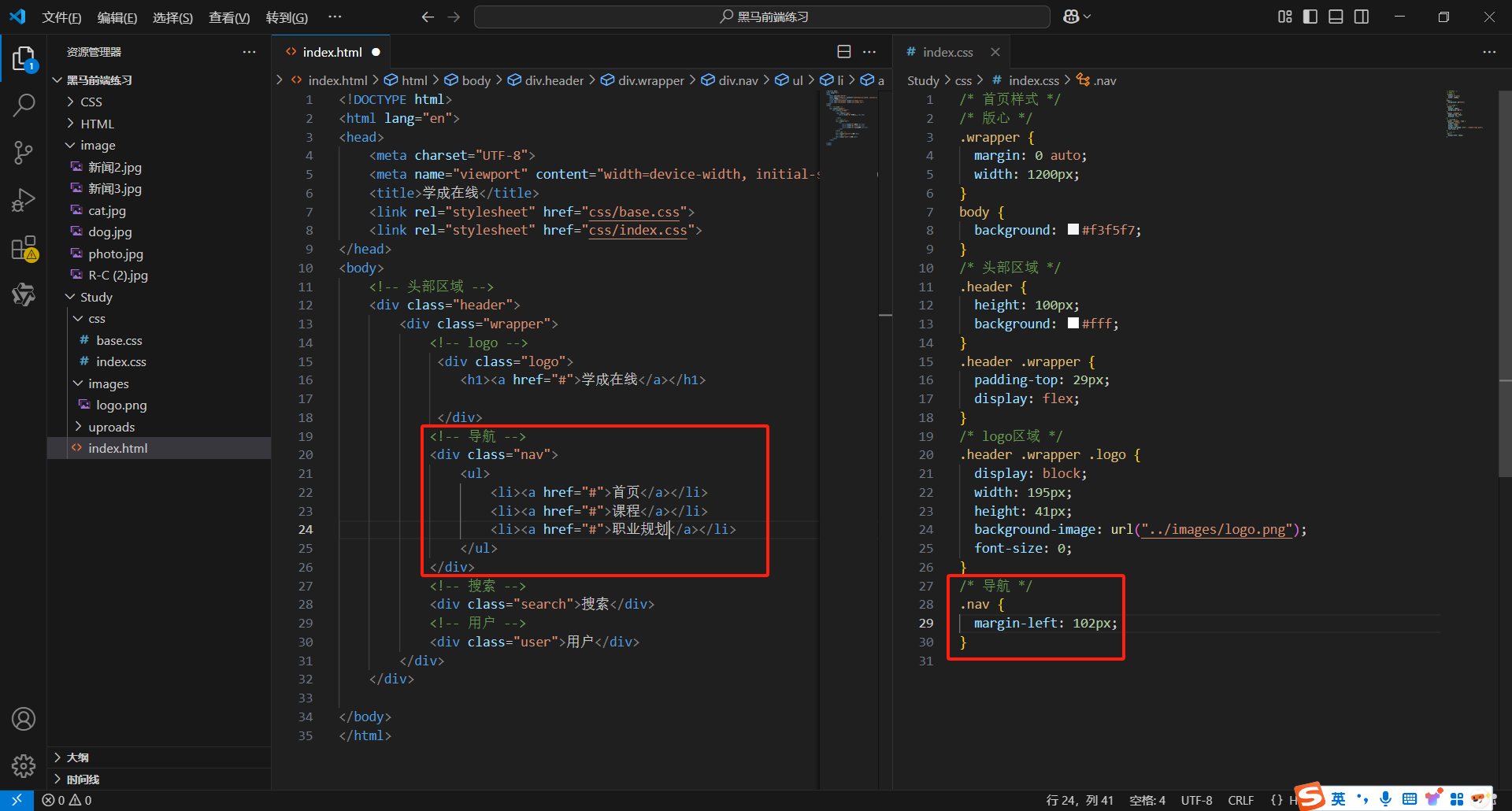Open the Copilot chat icon
Screen dimensions: 1512x811
tap(1072, 17)
